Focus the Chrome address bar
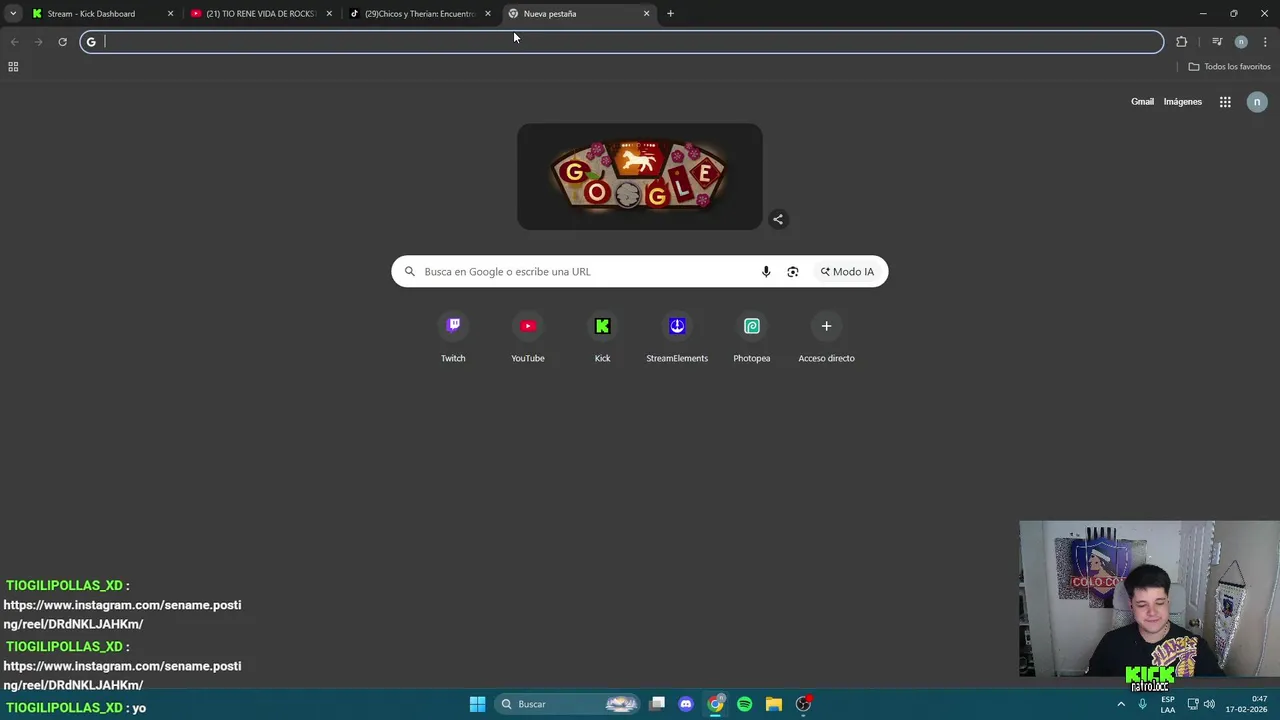 point(622,42)
